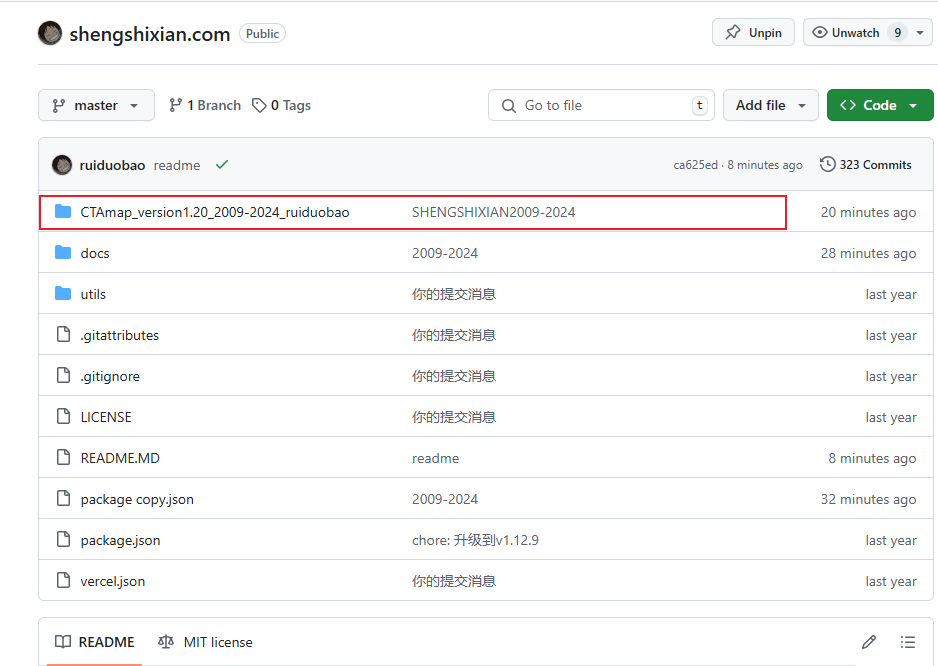Click the 20 minutes ago timestamp
This screenshot has width=938, height=666.
point(869,212)
